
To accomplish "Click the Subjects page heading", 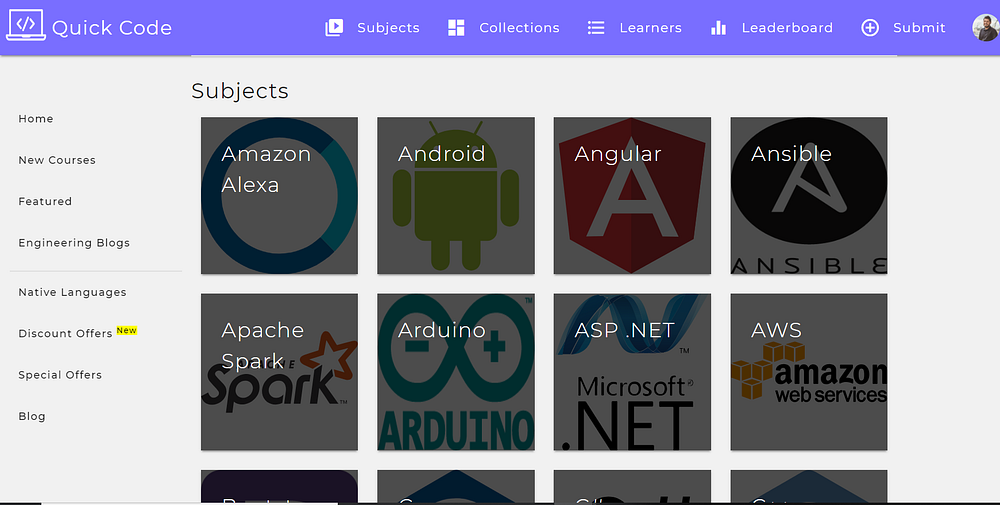I will [240, 91].
